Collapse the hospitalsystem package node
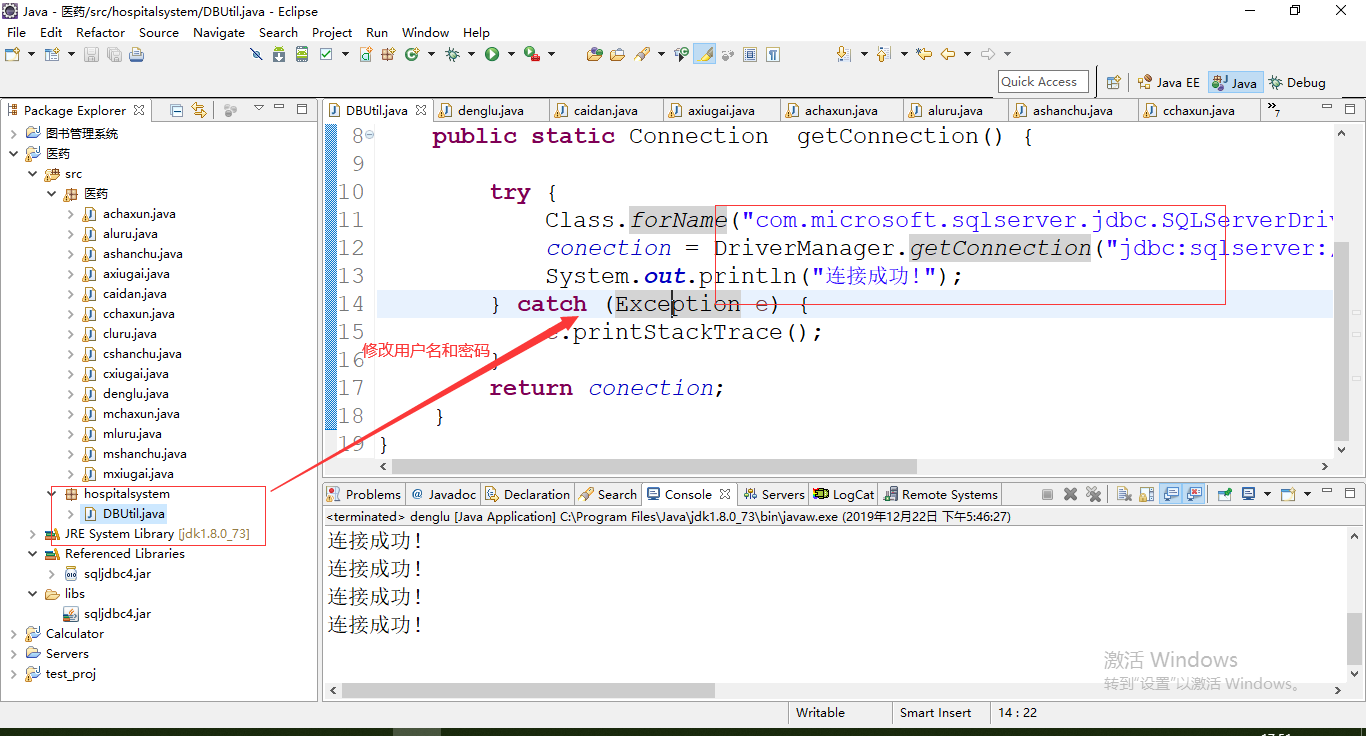This screenshot has width=1366, height=736. click(52, 494)
